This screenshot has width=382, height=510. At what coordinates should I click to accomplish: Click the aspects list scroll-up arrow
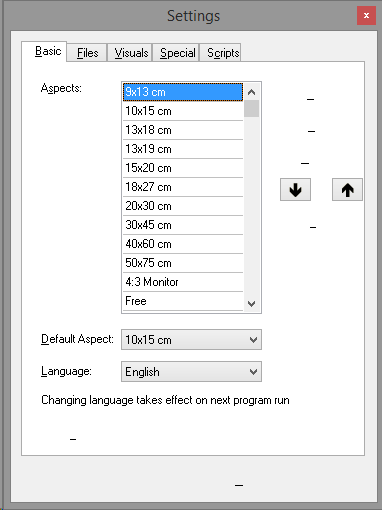pyautogui.click(x=252, y=92)
